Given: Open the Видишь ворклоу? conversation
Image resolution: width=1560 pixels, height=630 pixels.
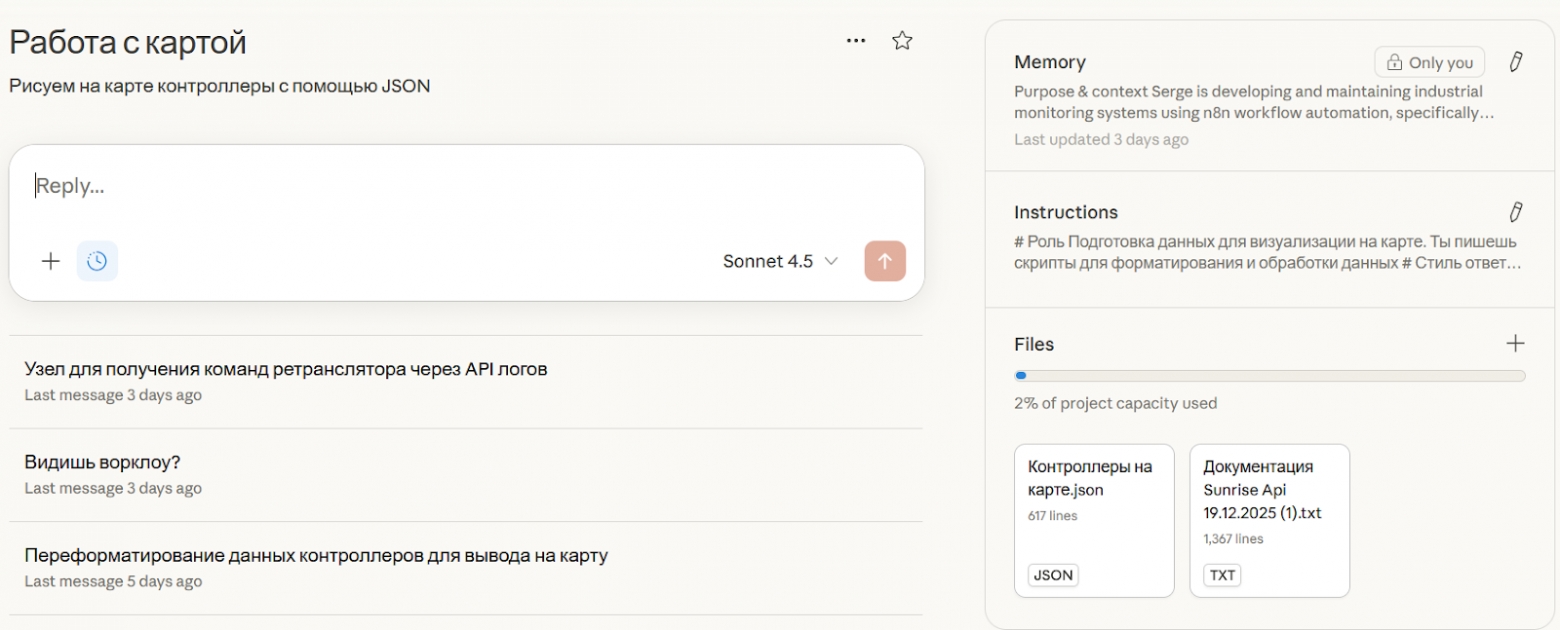Looking at the screenshot, I should tap(466, 475).
